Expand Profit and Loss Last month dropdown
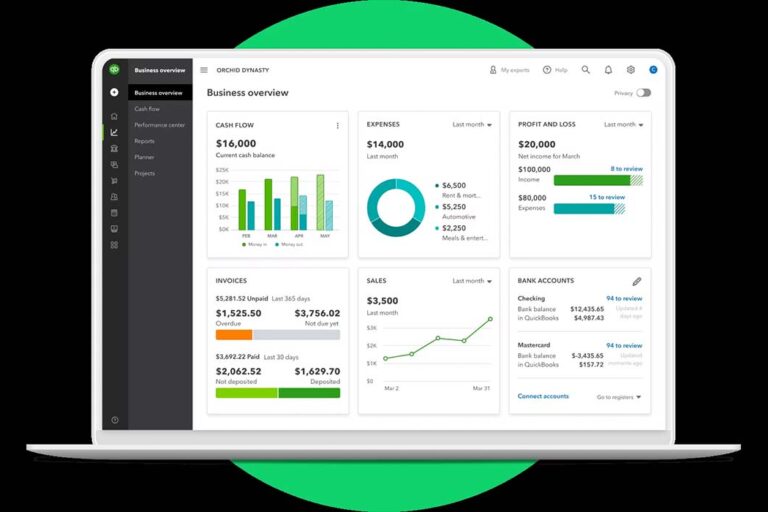 point(623,124)
